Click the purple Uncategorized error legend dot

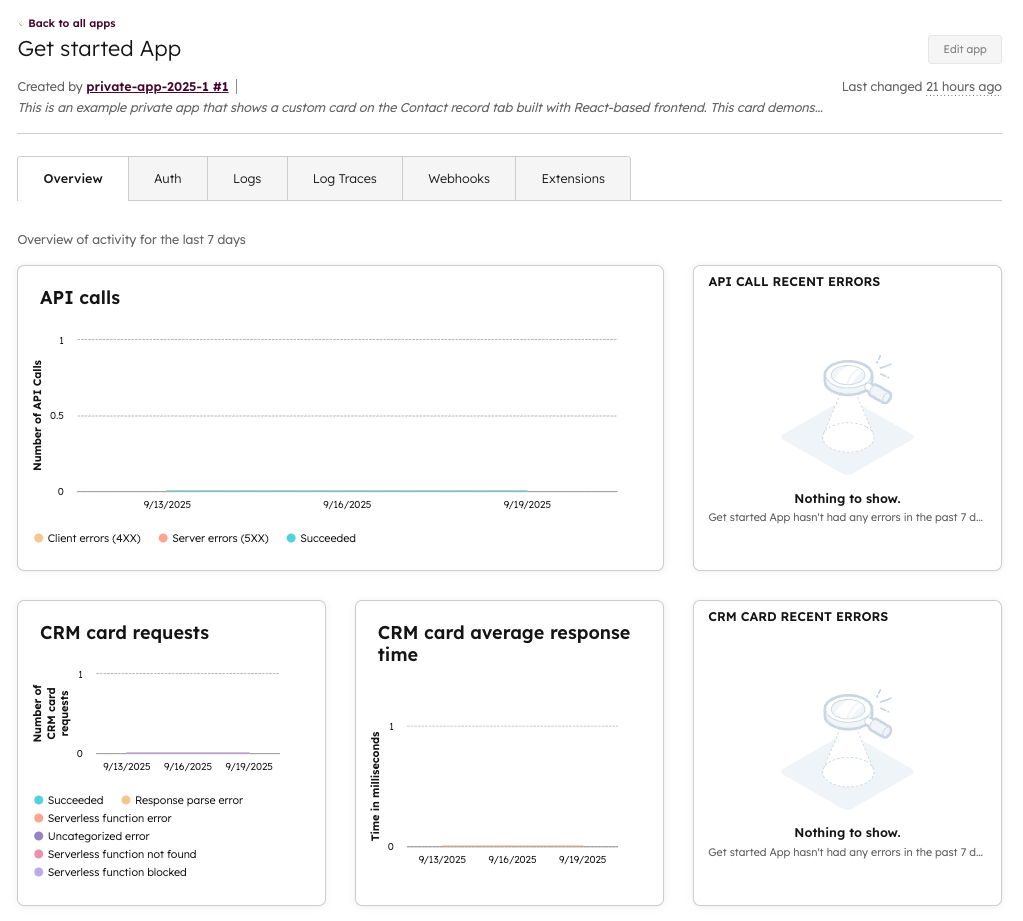pos(39,836)
